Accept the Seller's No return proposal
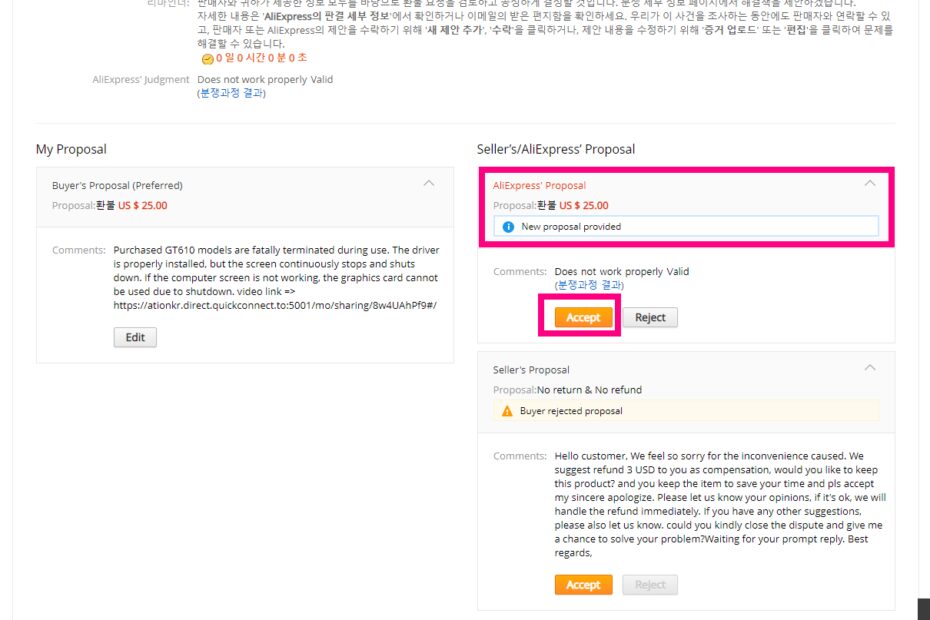Screen dimensions: 930x620 tap(583, 585)
